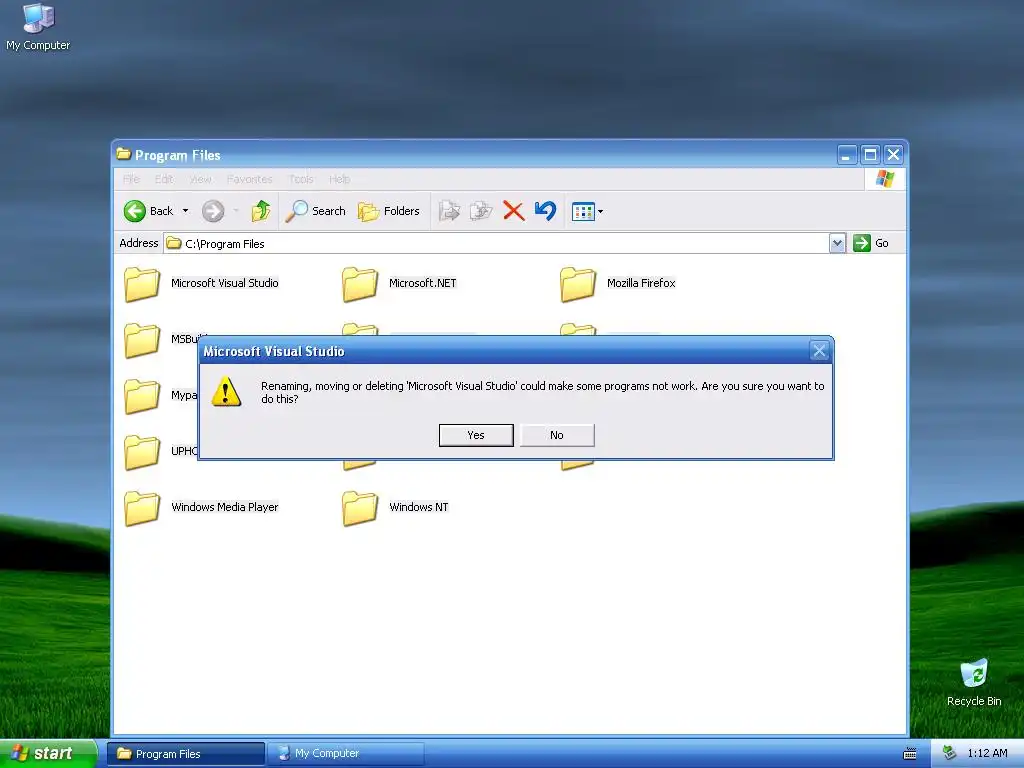
Task: Select the Mozilla Firefox folder icon
Action: click(x=578, y=284)
